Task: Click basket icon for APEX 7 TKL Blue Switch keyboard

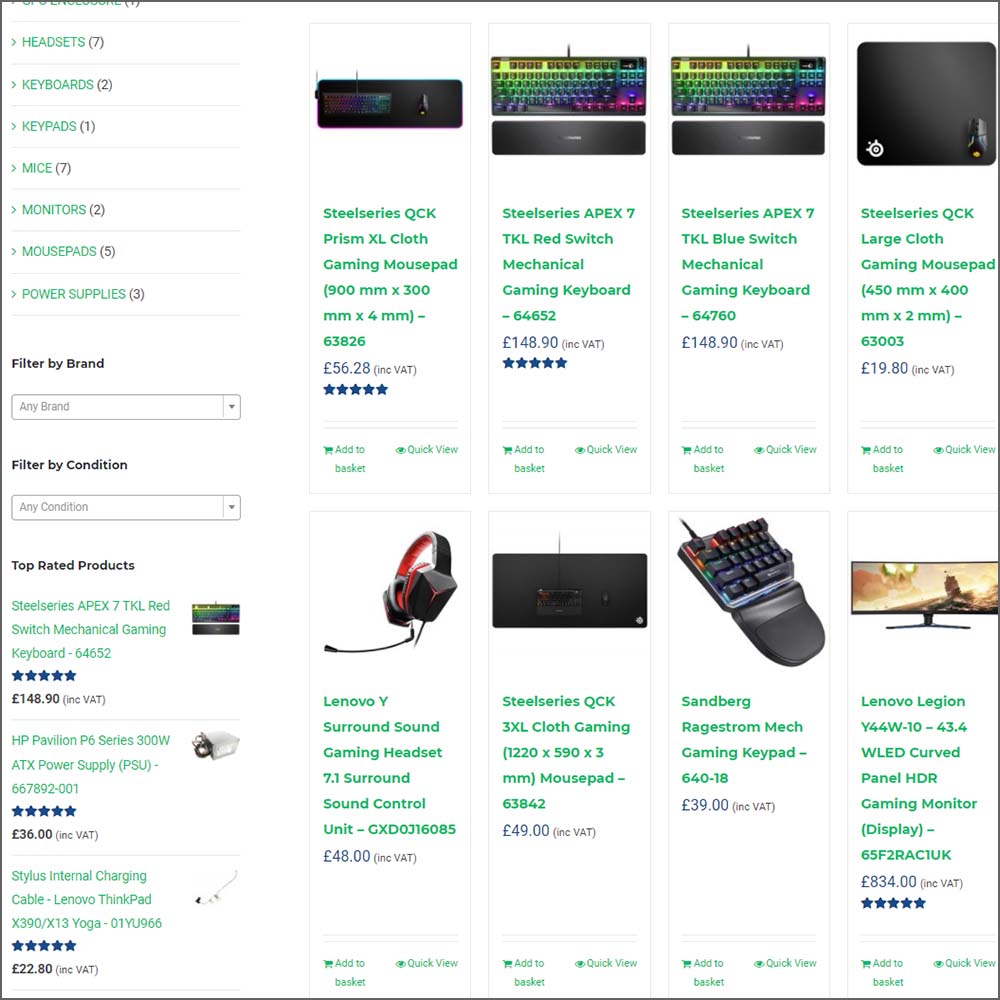Action: pos(687,450)
